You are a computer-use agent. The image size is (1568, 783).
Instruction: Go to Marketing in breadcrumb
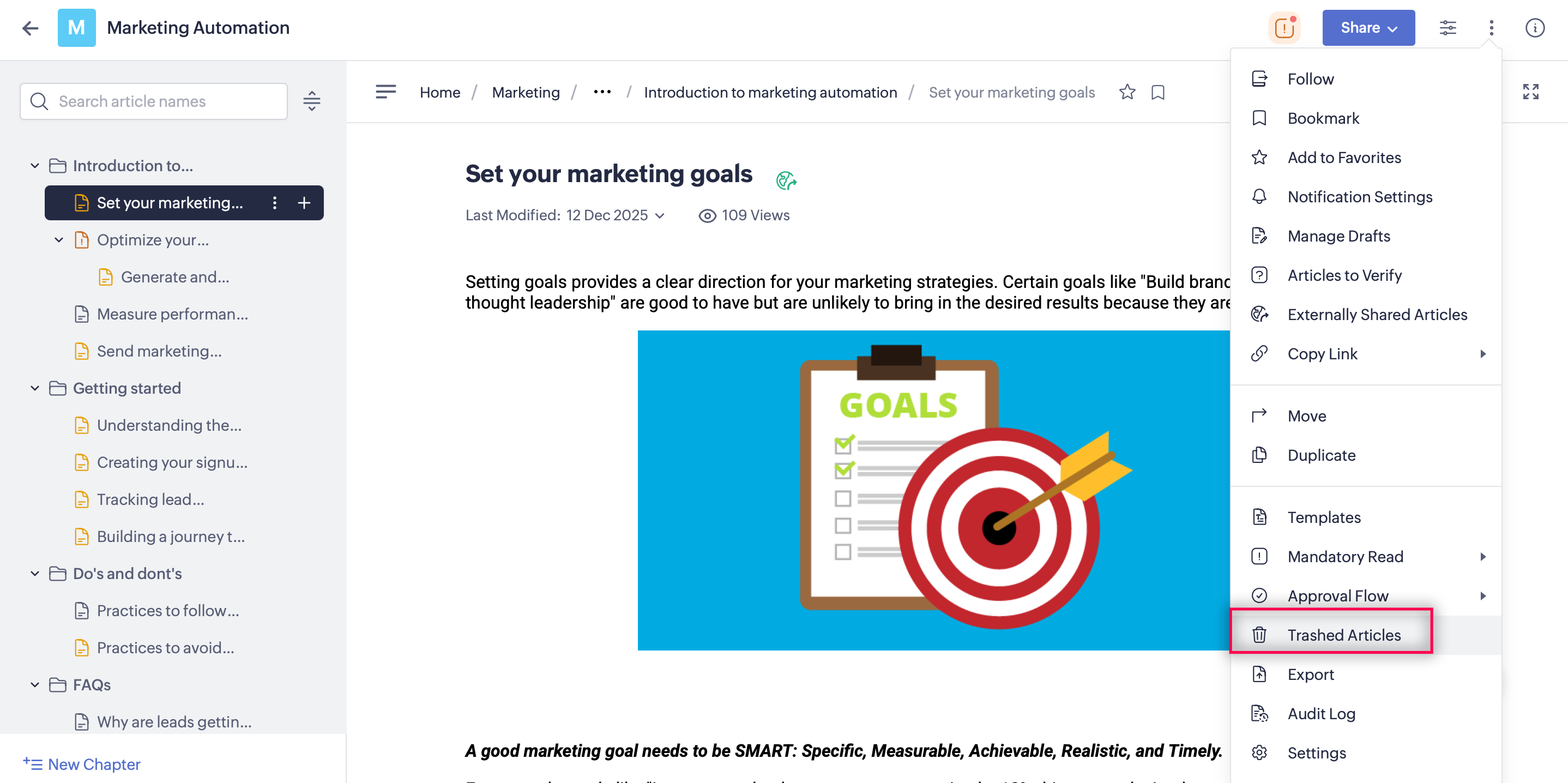pos(526,92)
